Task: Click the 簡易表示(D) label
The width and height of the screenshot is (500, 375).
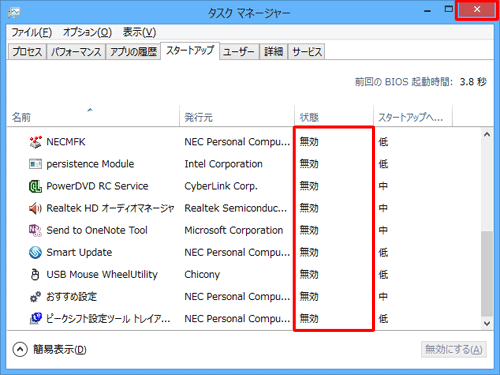Action: point(60,349)
